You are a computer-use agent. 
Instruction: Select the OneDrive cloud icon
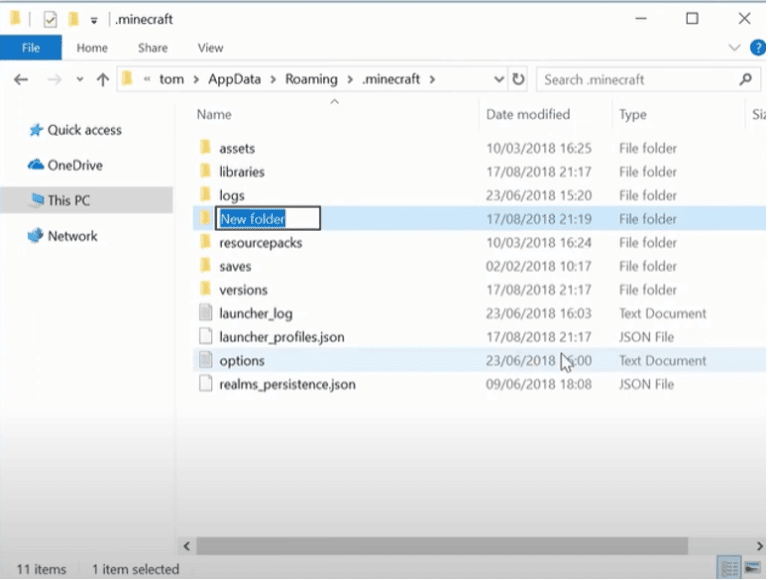36,165
